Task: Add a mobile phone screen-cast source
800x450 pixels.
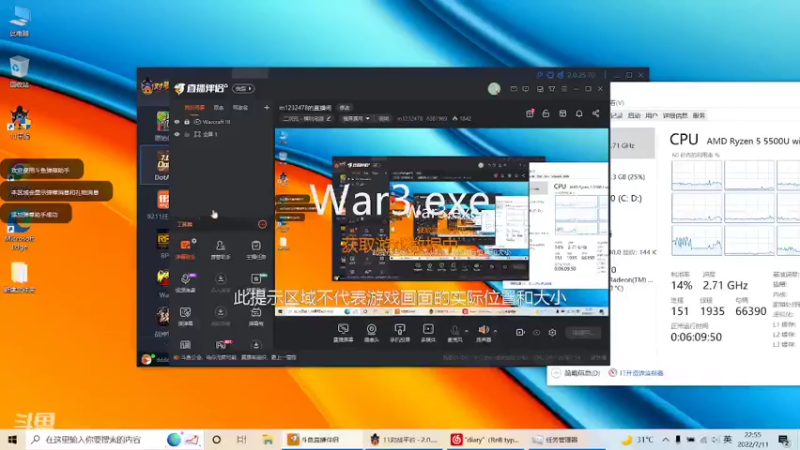Action: point(400,333)
